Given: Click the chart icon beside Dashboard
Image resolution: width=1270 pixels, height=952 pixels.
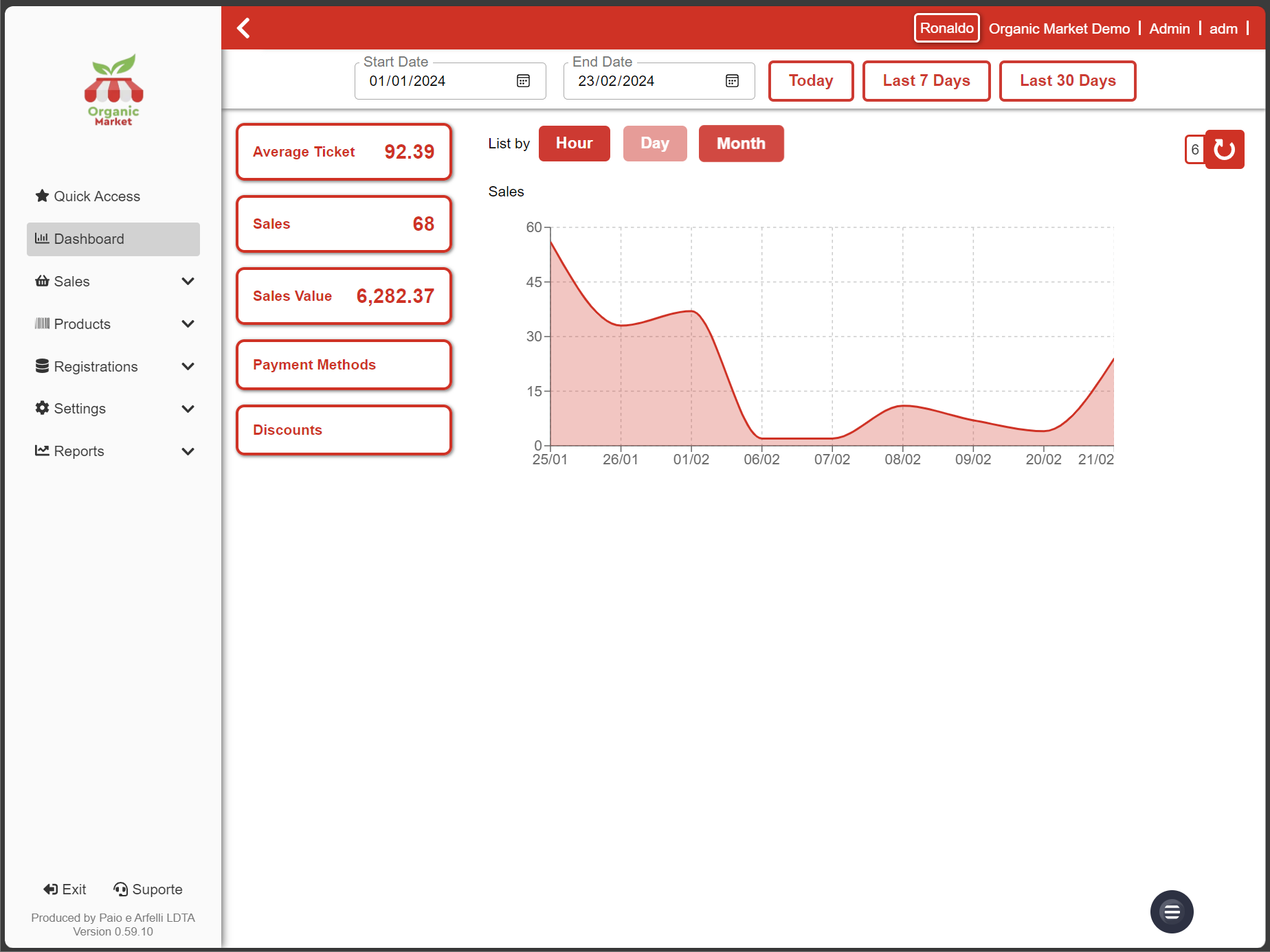Looking at the screenshot, I should 42,238.
